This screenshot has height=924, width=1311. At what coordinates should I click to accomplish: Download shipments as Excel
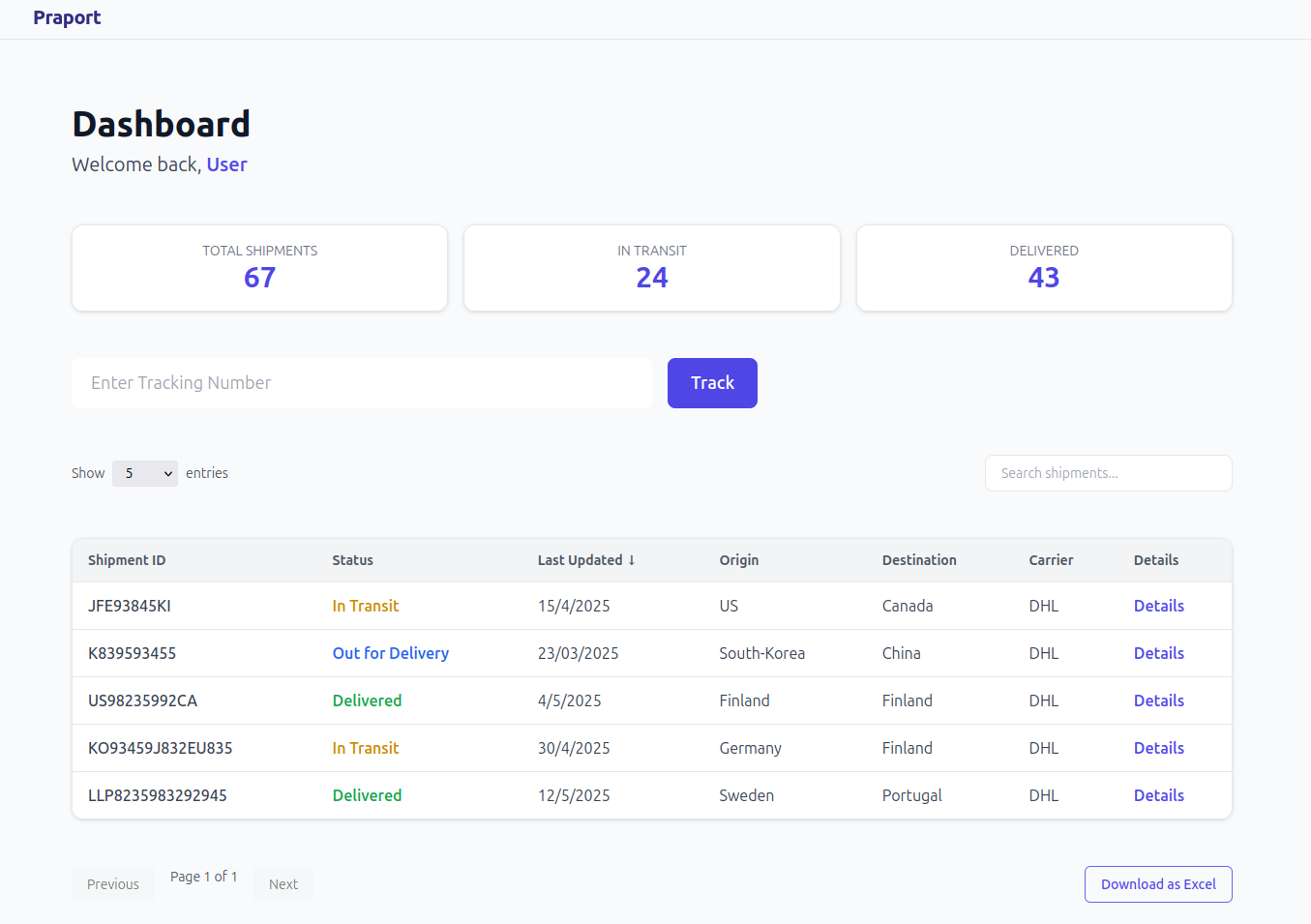[x=1158, y=883]
